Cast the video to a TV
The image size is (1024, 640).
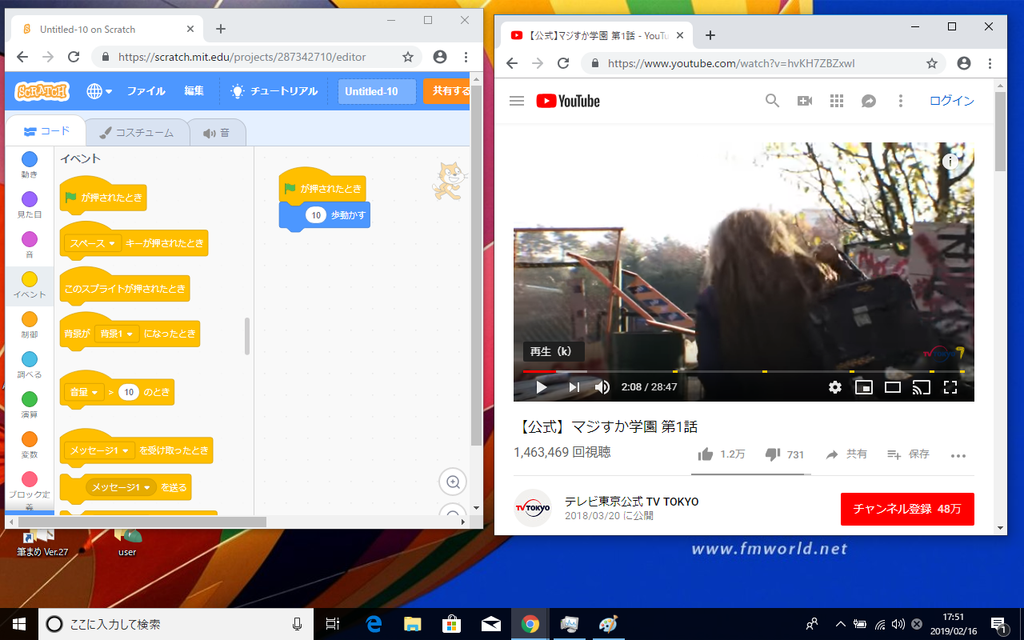click(921, 387)
